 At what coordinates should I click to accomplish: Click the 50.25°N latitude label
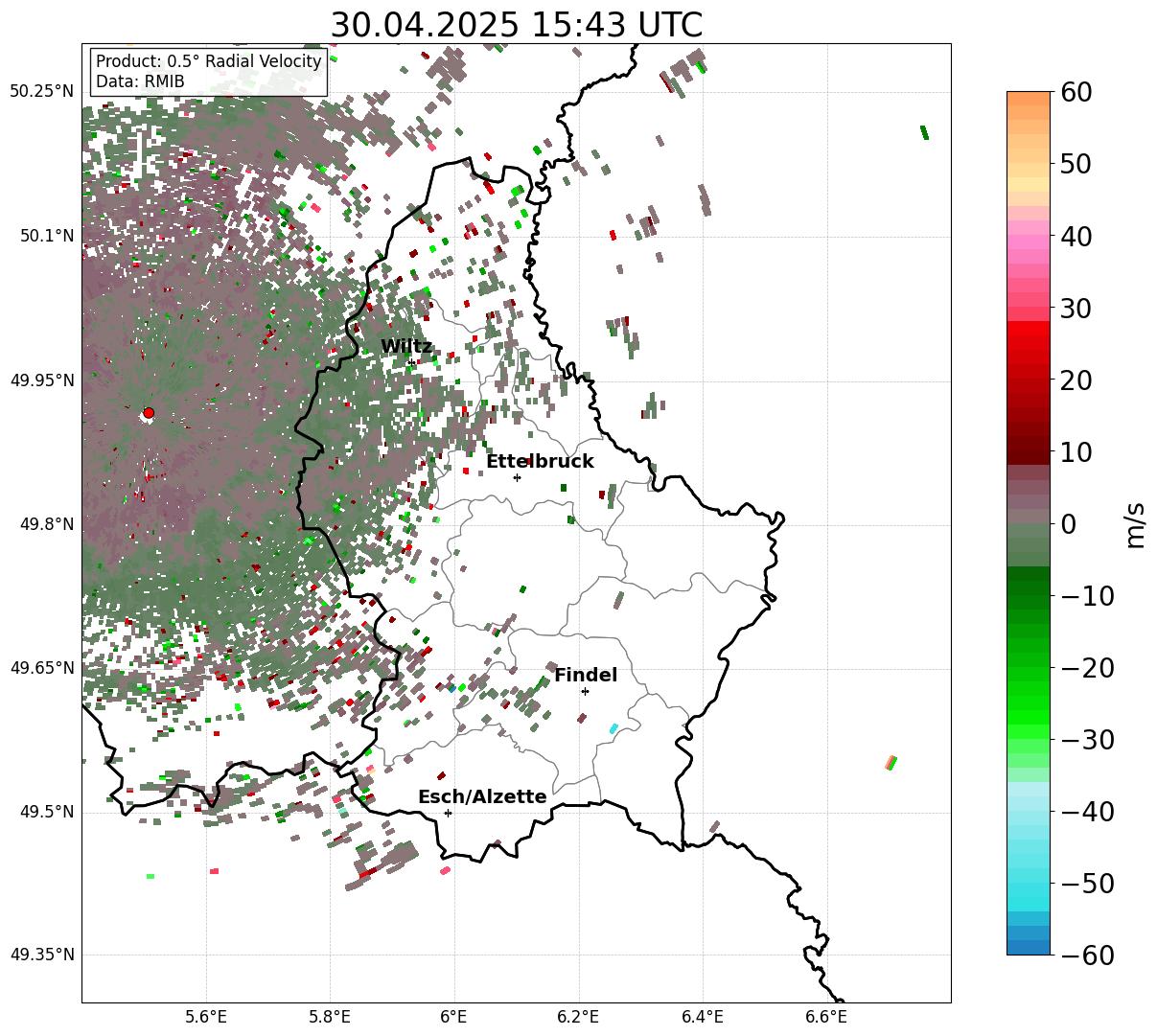click(x=41, y=92)
